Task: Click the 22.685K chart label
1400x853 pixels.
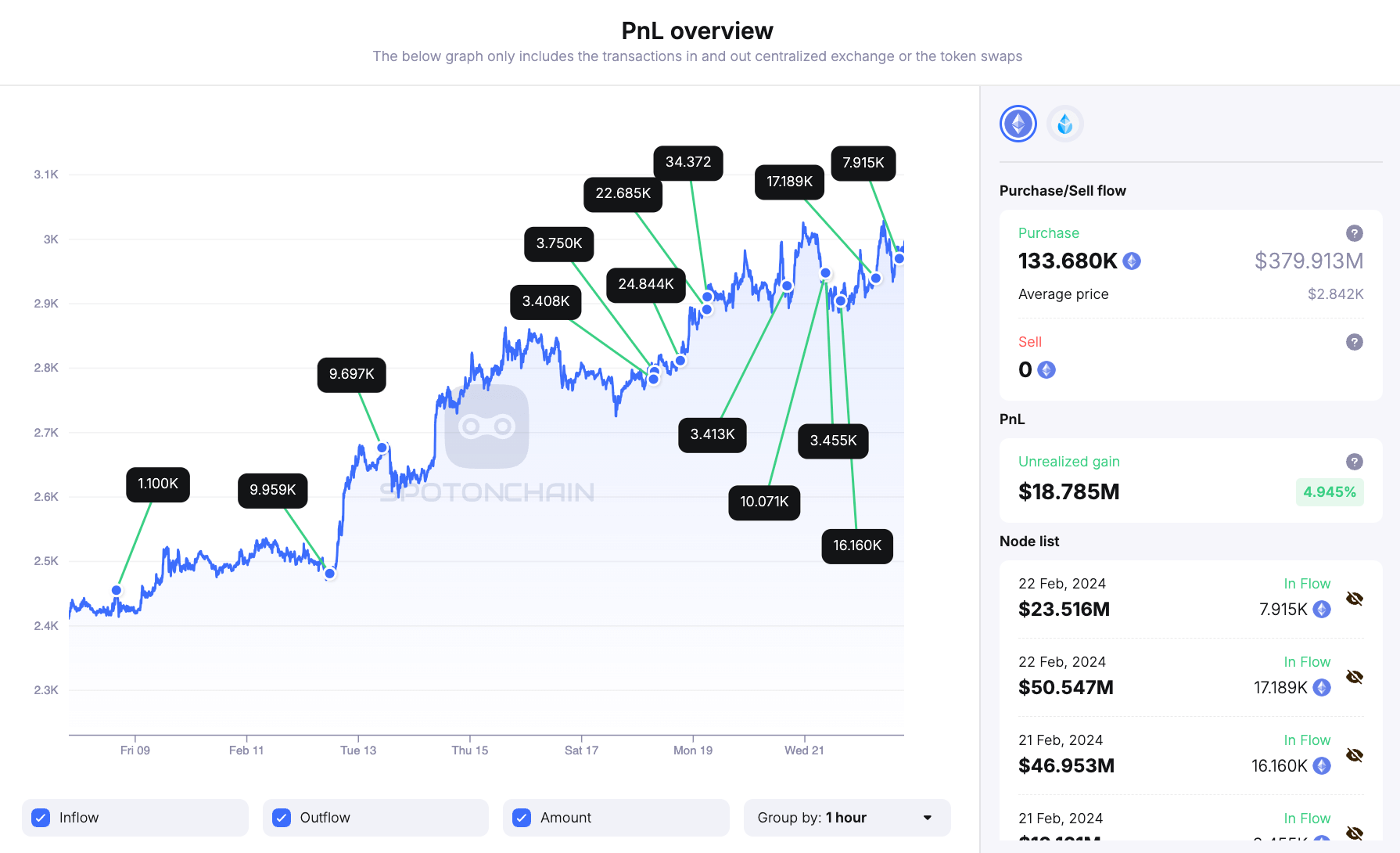Action: pos(623,194)
